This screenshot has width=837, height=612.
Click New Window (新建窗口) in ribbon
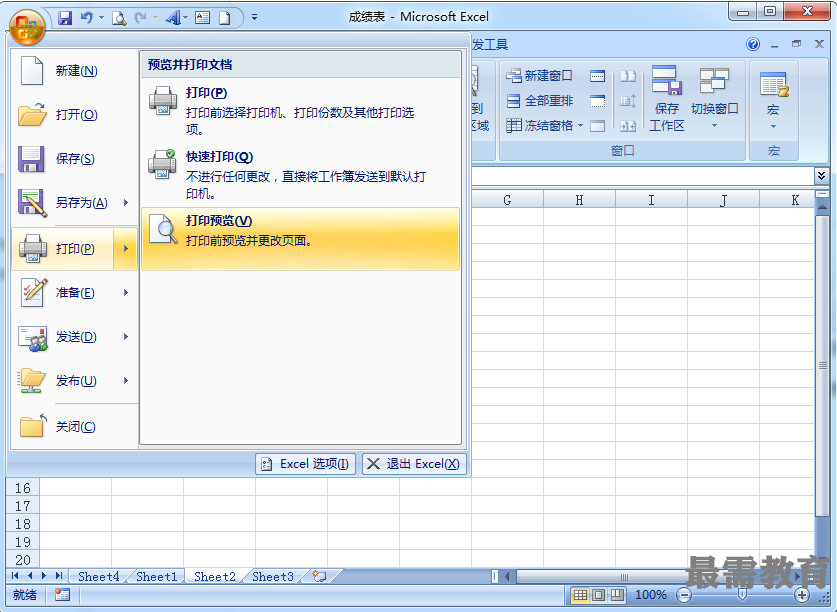pyautogui.click(x=539, y=76)
